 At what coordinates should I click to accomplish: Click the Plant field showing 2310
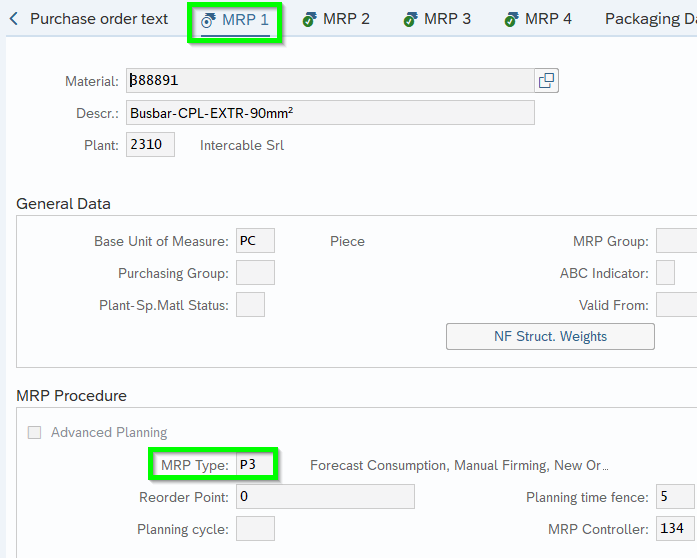click(x=151, y=145)
